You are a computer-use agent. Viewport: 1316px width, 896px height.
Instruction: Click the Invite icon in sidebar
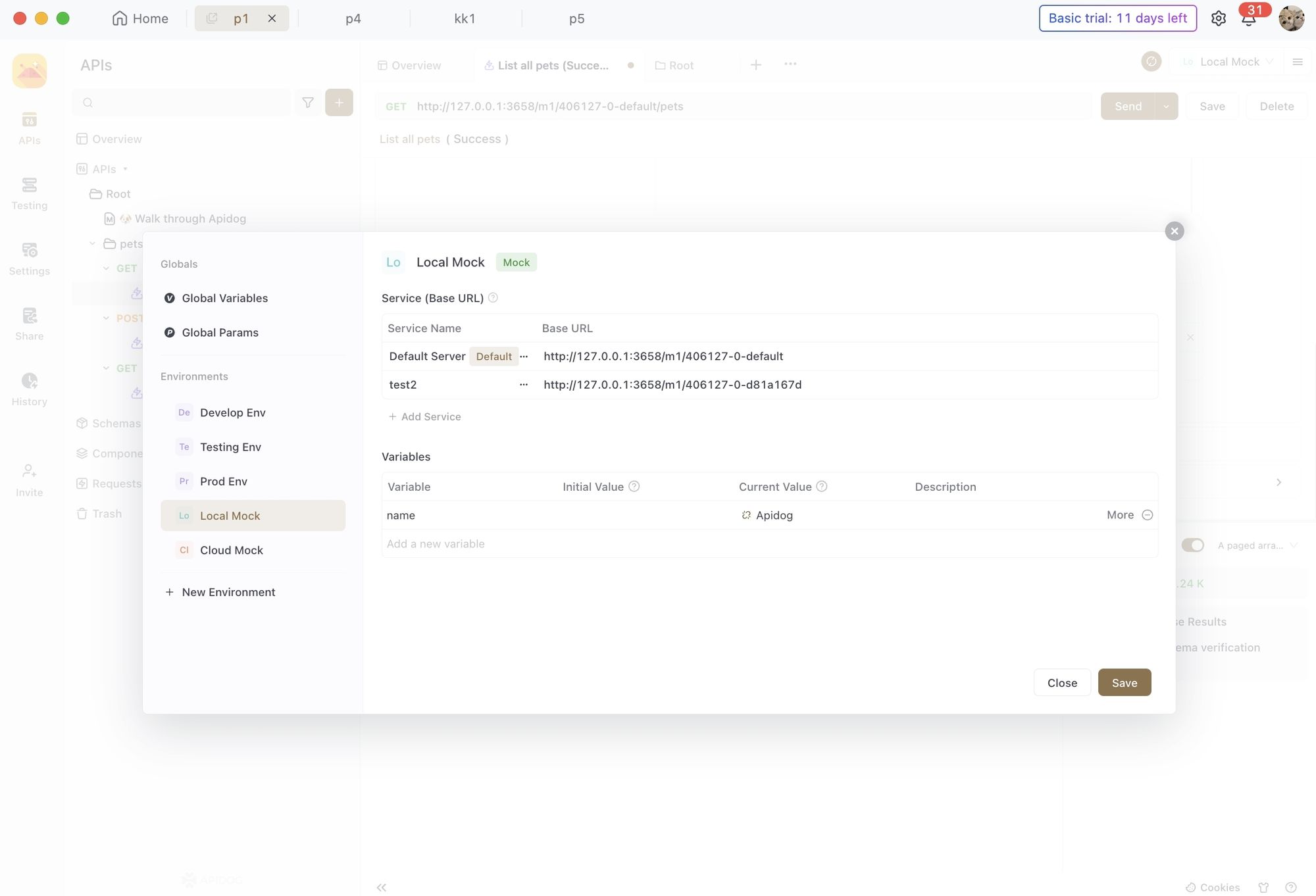click(x=29, y=480)
